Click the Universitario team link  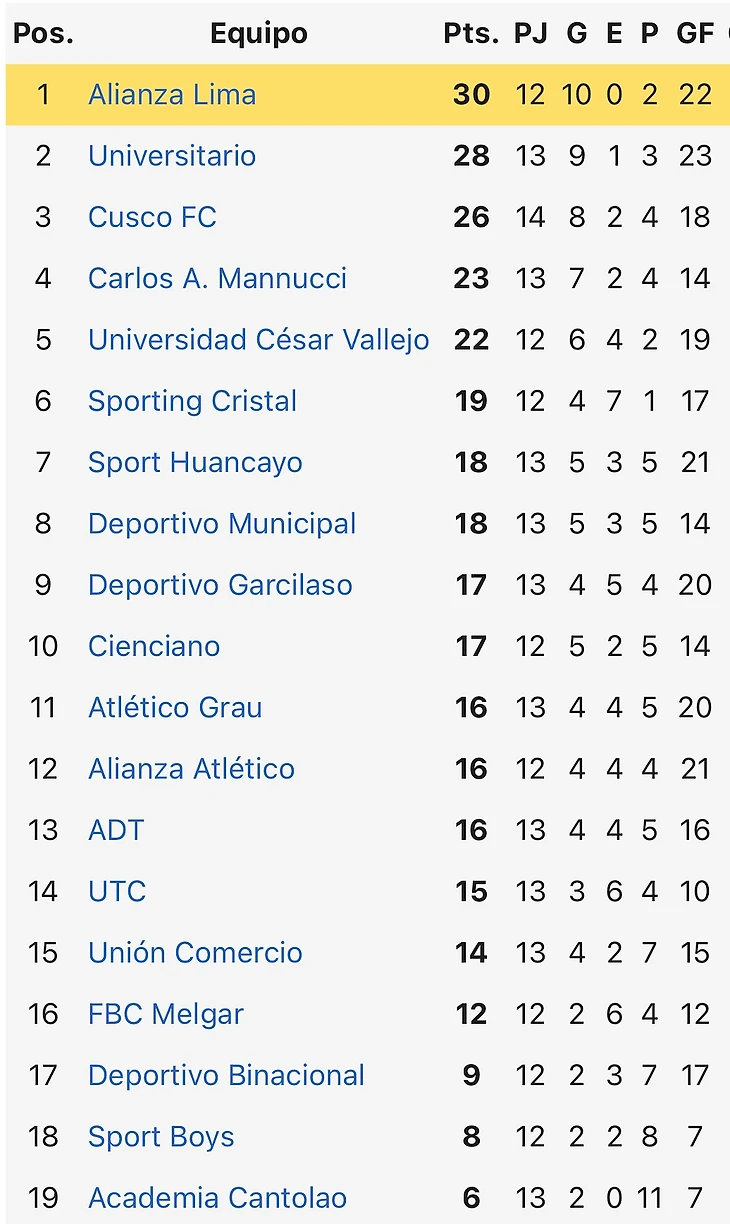(172, 156)
